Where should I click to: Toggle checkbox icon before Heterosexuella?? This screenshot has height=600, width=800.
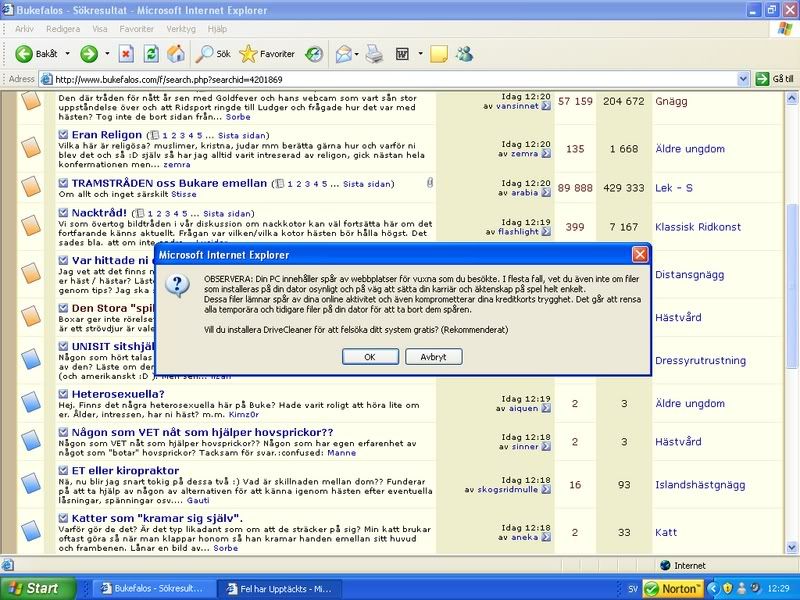(63, 394)
